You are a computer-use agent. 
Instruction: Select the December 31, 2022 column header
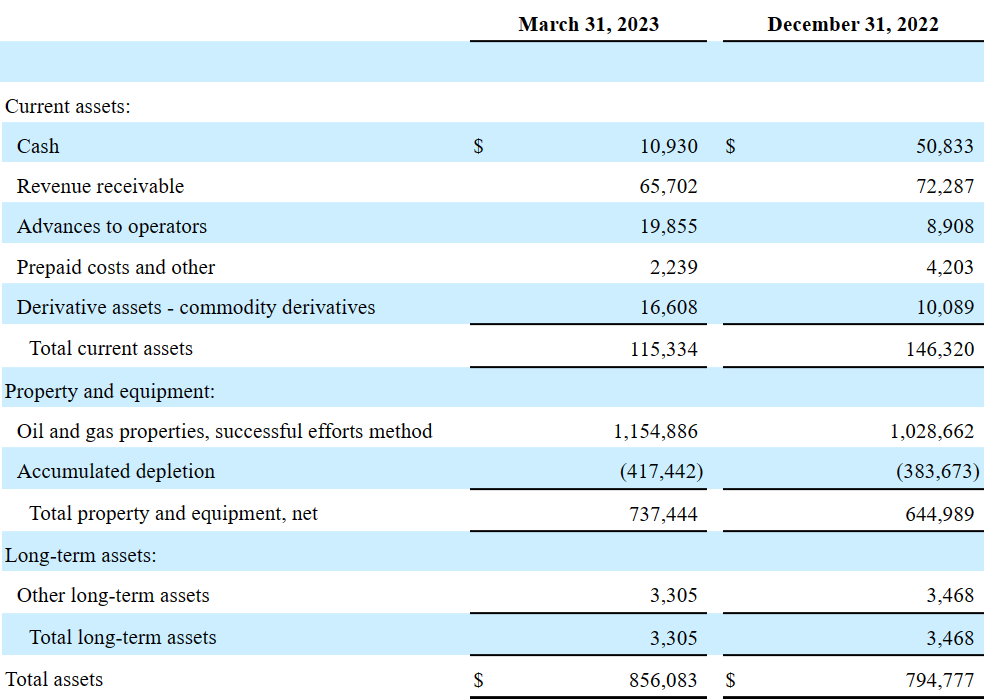(853, 24)
